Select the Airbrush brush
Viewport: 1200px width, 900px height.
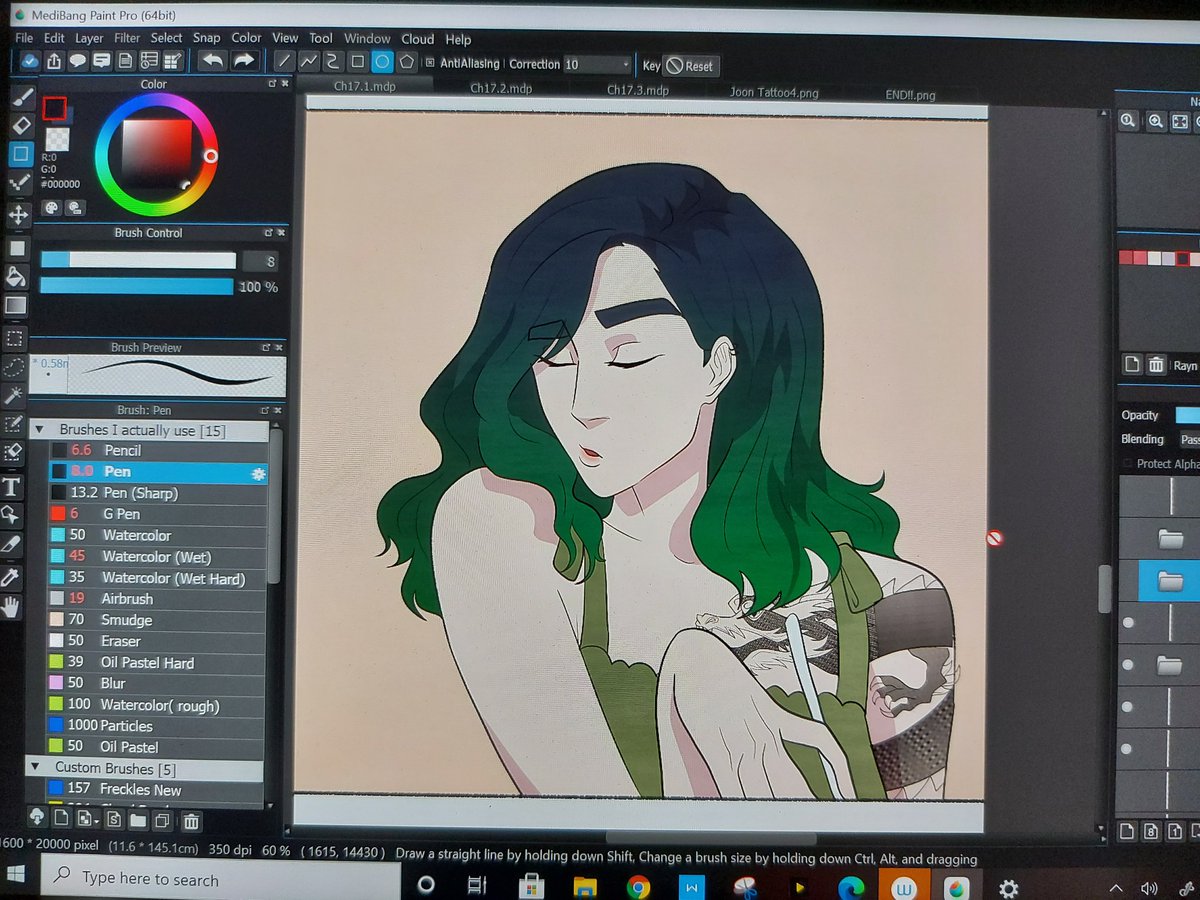[x=157, y=599]
